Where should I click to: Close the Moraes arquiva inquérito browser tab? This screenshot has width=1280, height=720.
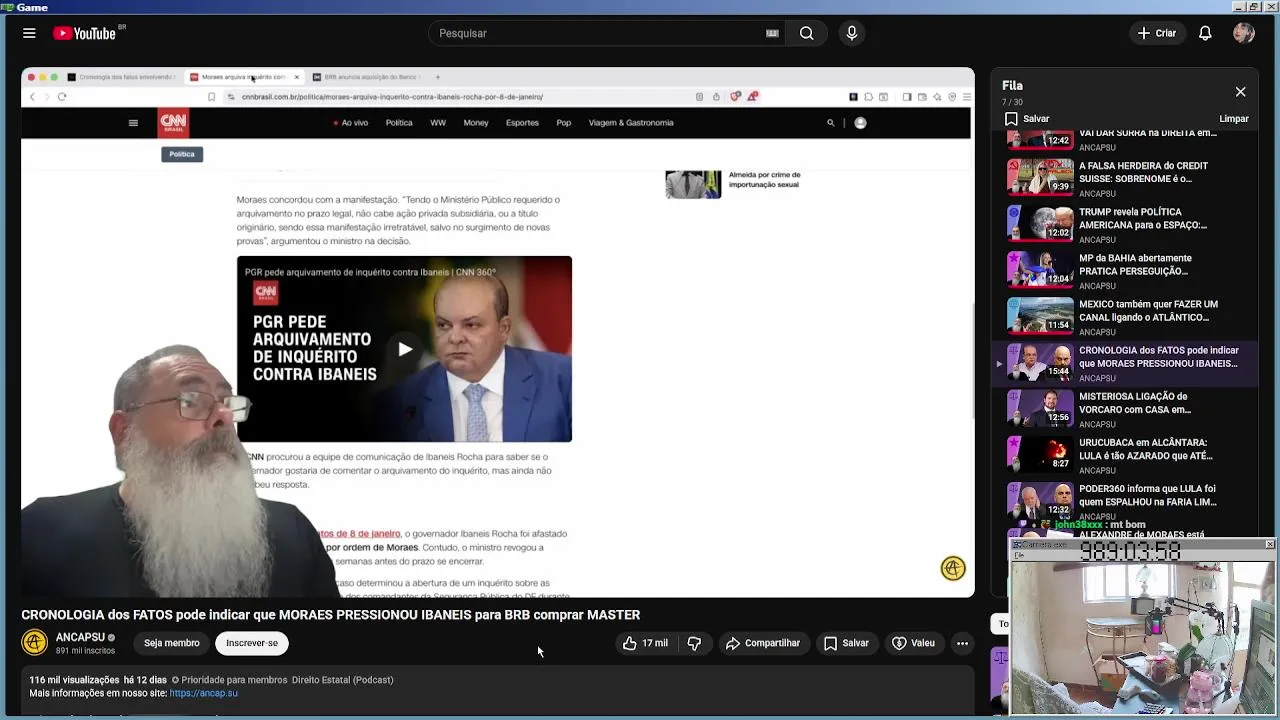[x=296, y=77]
